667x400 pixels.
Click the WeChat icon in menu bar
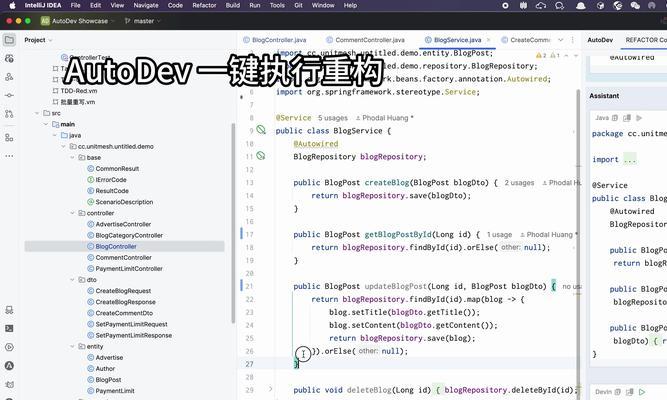click(635, 6)
